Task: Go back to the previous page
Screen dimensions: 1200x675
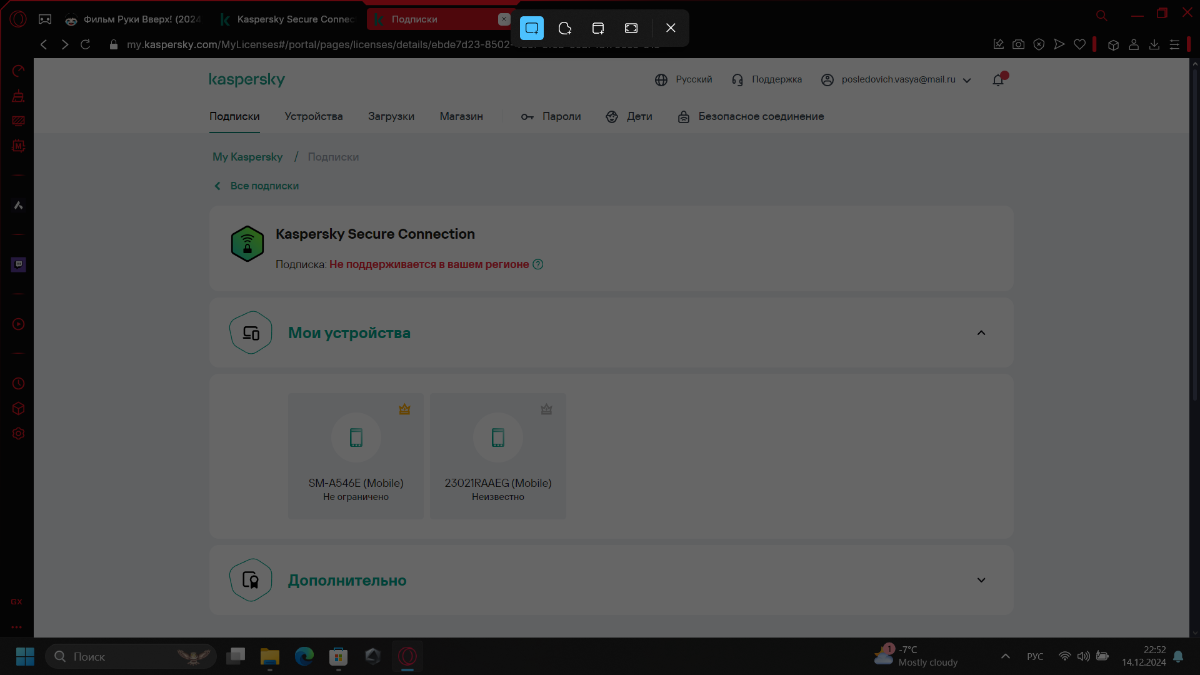Action: [x=43, y=45]
